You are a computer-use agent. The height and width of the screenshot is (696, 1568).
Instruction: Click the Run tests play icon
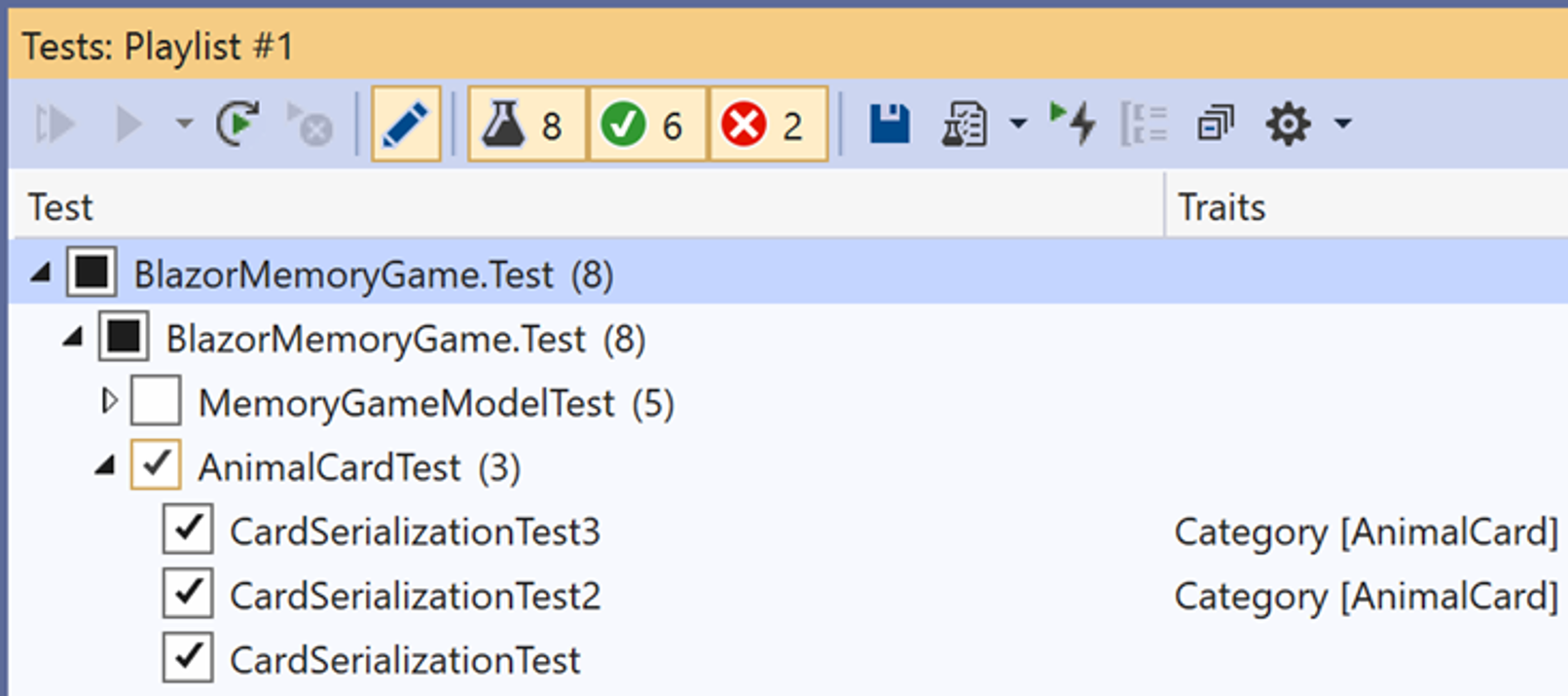[x=128, y=125]
